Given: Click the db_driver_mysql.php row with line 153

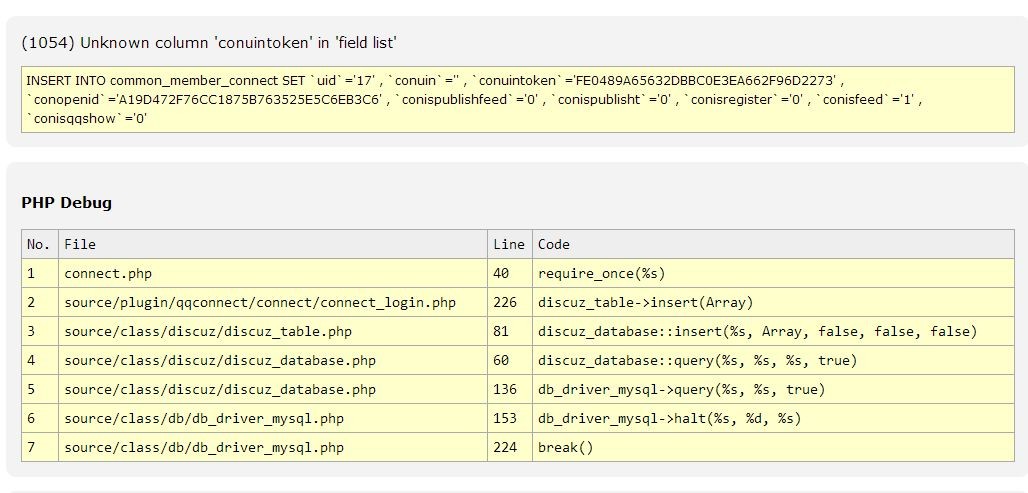Looking at the screenshot, I should click(203, 418).
